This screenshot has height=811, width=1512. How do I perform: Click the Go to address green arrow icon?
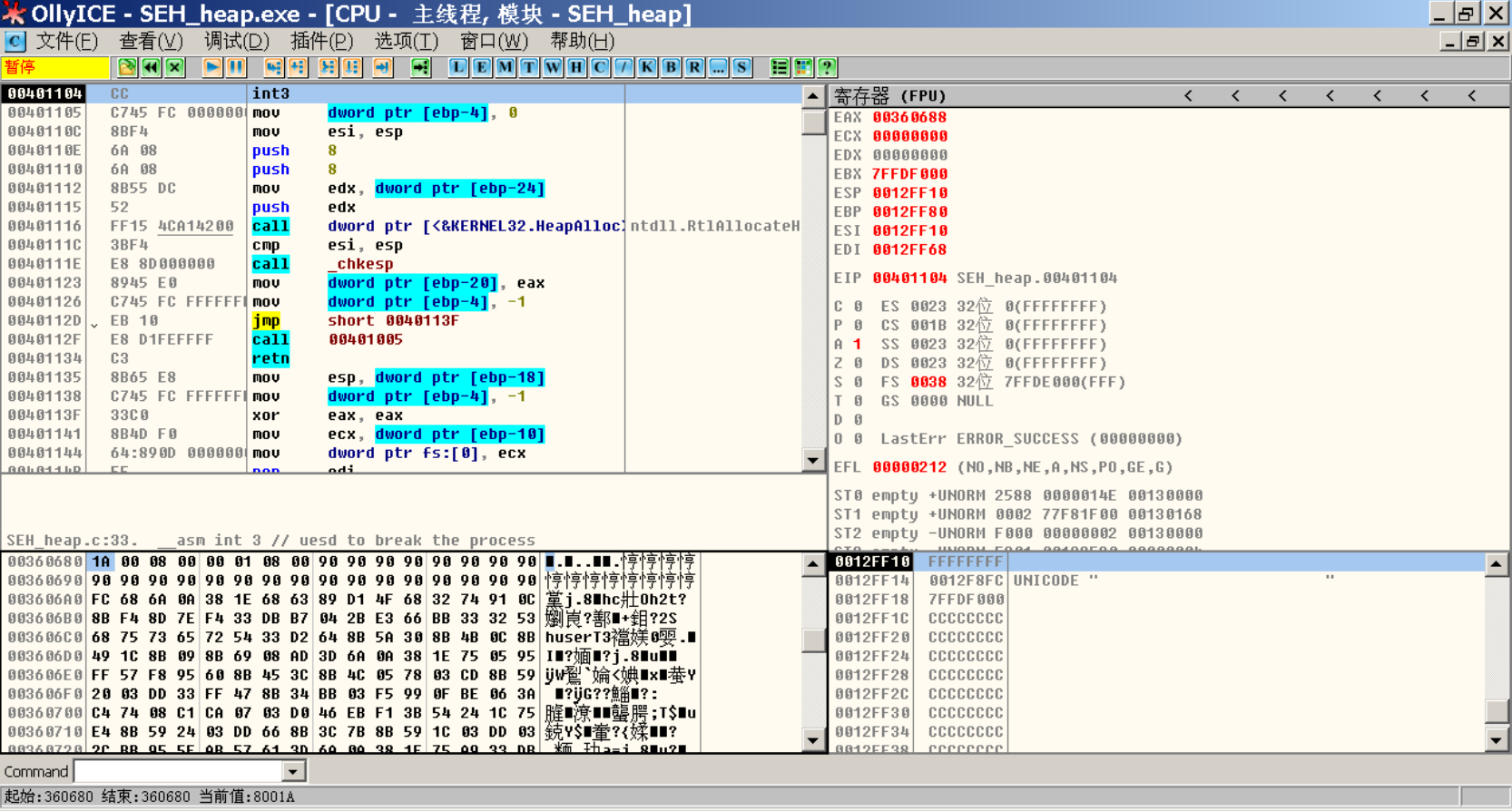click(421, 67)
